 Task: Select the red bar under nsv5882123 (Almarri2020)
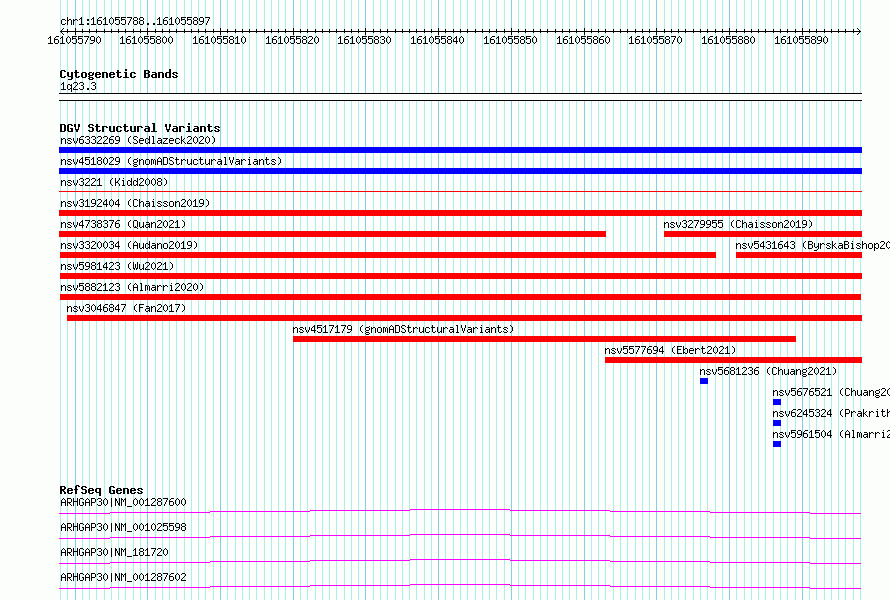[460, 297]
